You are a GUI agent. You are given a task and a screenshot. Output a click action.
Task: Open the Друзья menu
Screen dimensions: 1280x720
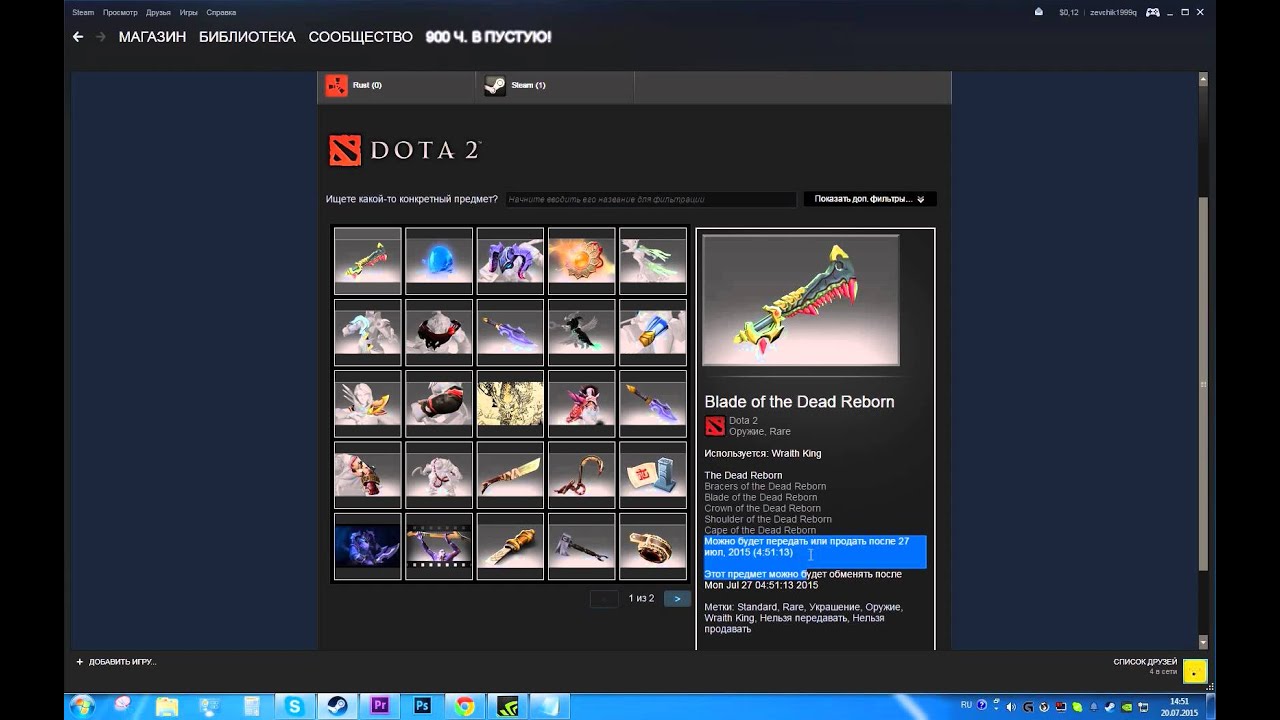pos(158,12)
